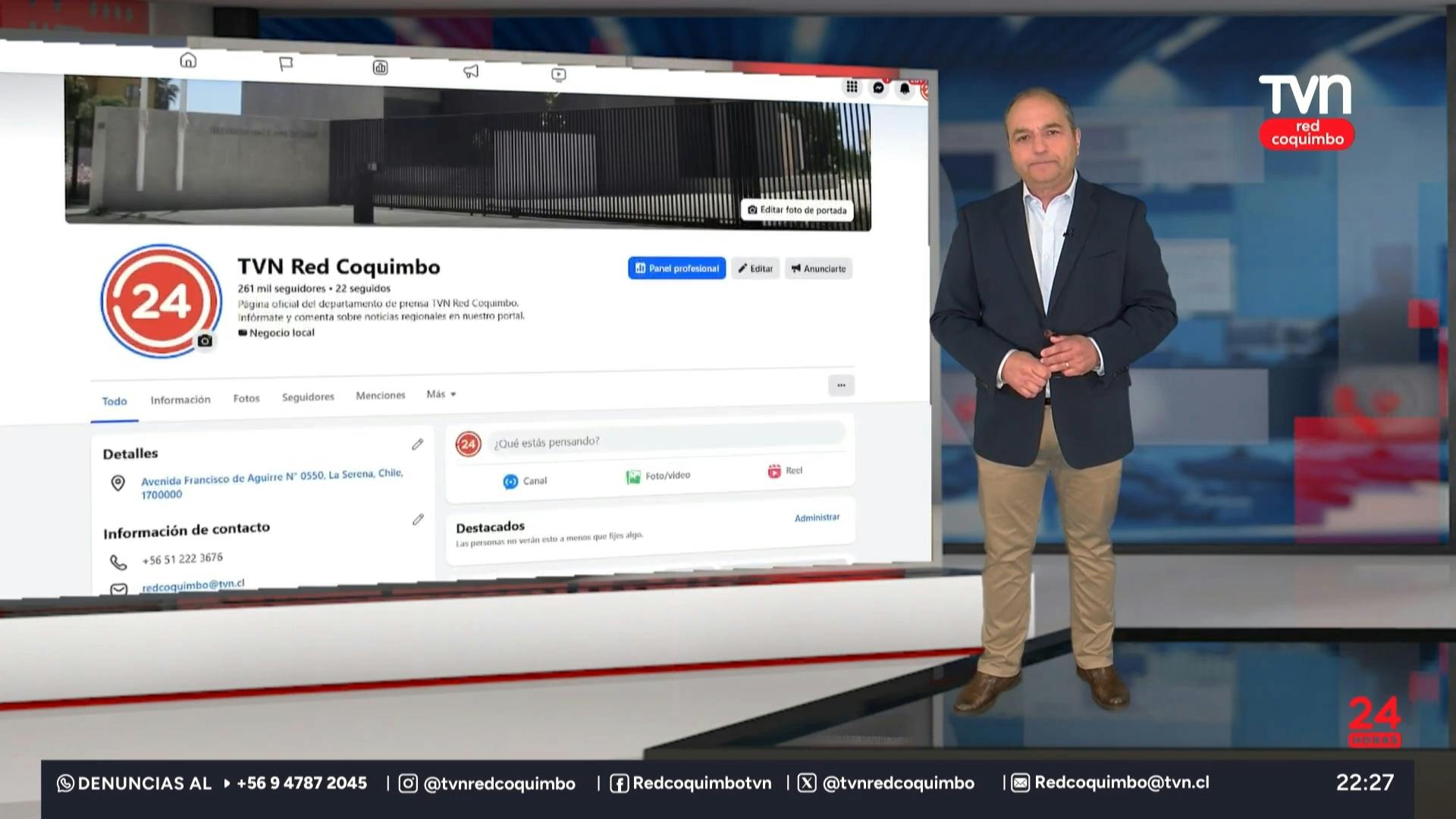This screenshot has width=1456, height=819.
Task: Click the 24 avatar beside post field
Action: coord(469,444)
